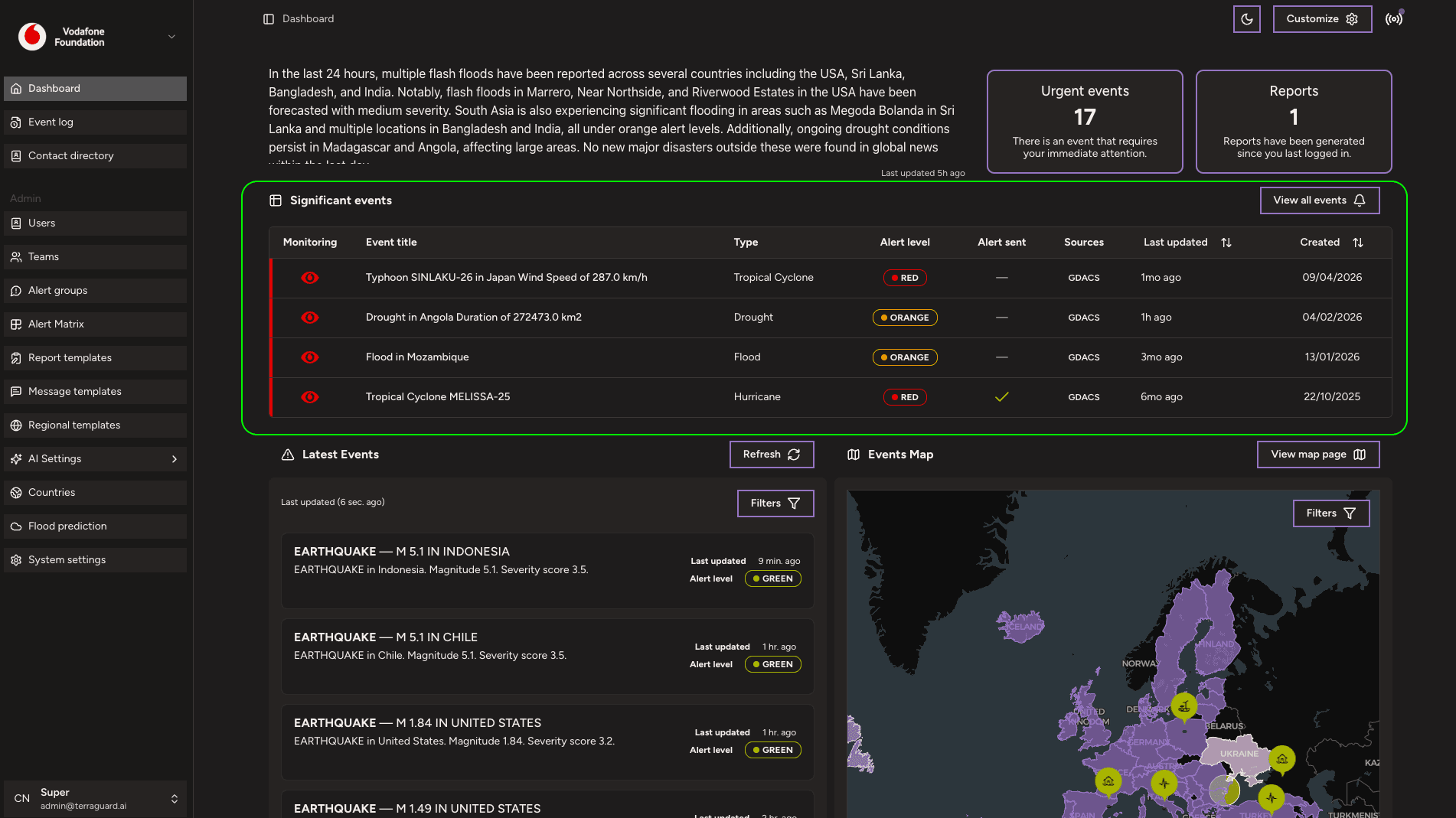This screenshot has width=1456, height=818.
Task: Navigate to Teams
Action: tap(95, 257)
